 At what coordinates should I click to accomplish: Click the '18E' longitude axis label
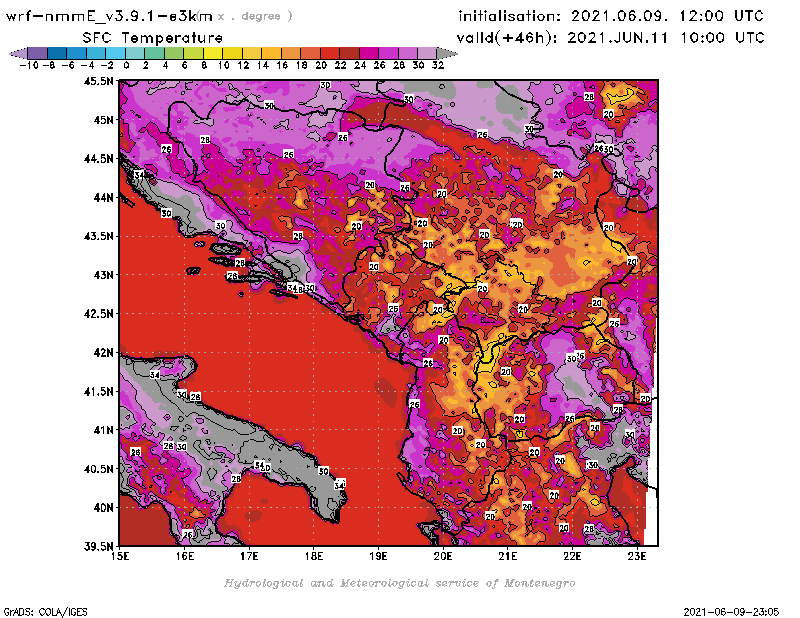pyautogui.click(x=314, y=556)
